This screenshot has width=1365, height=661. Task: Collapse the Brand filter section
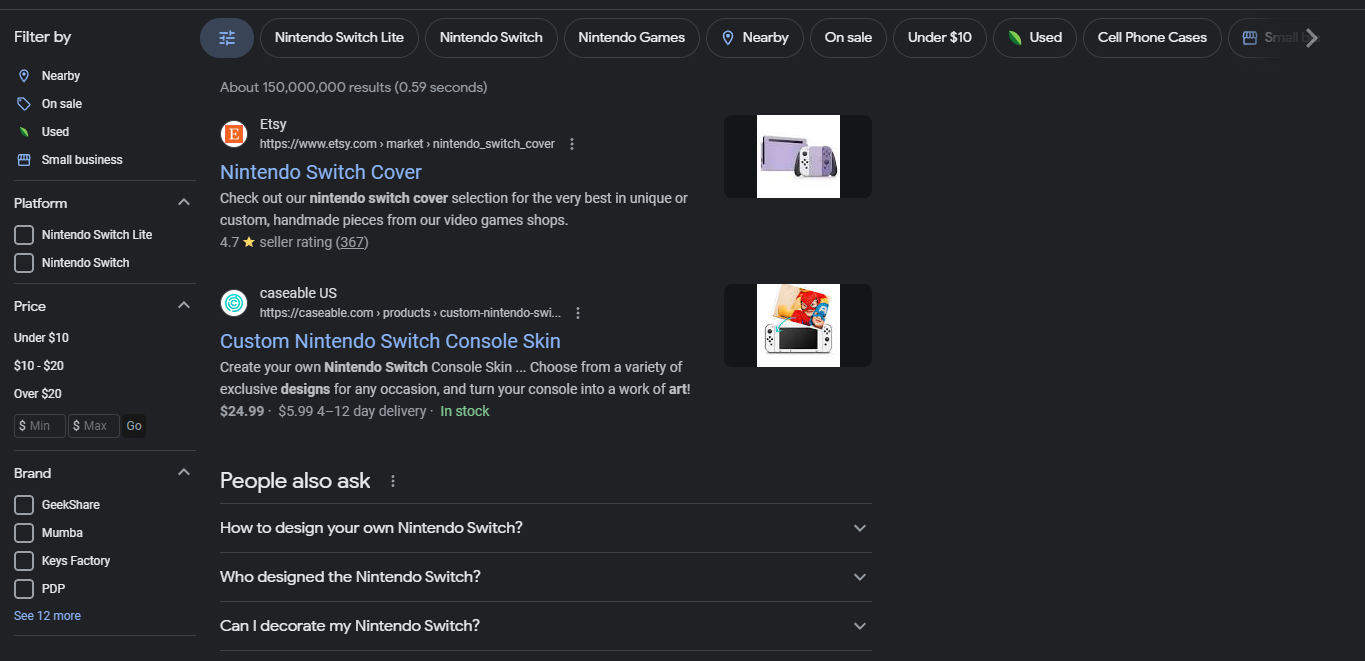point(184,473)
